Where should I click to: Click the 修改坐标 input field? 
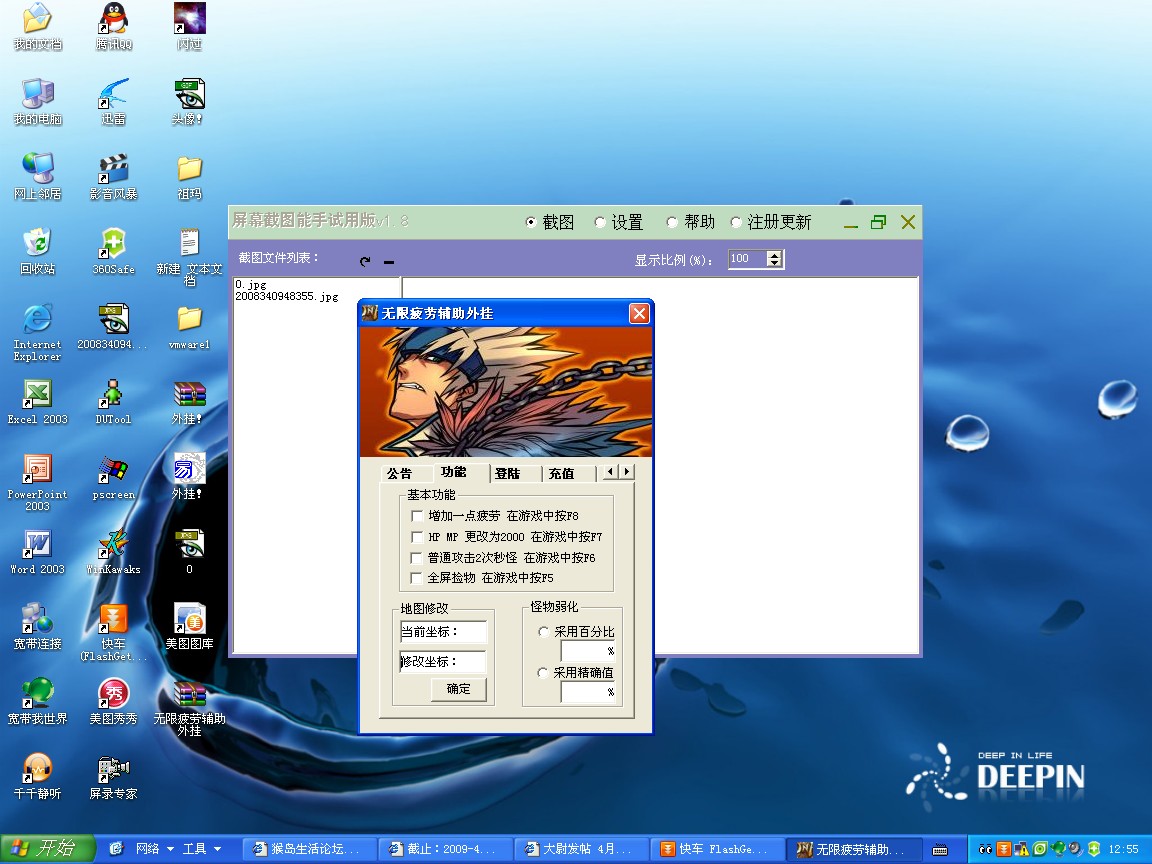442,662
